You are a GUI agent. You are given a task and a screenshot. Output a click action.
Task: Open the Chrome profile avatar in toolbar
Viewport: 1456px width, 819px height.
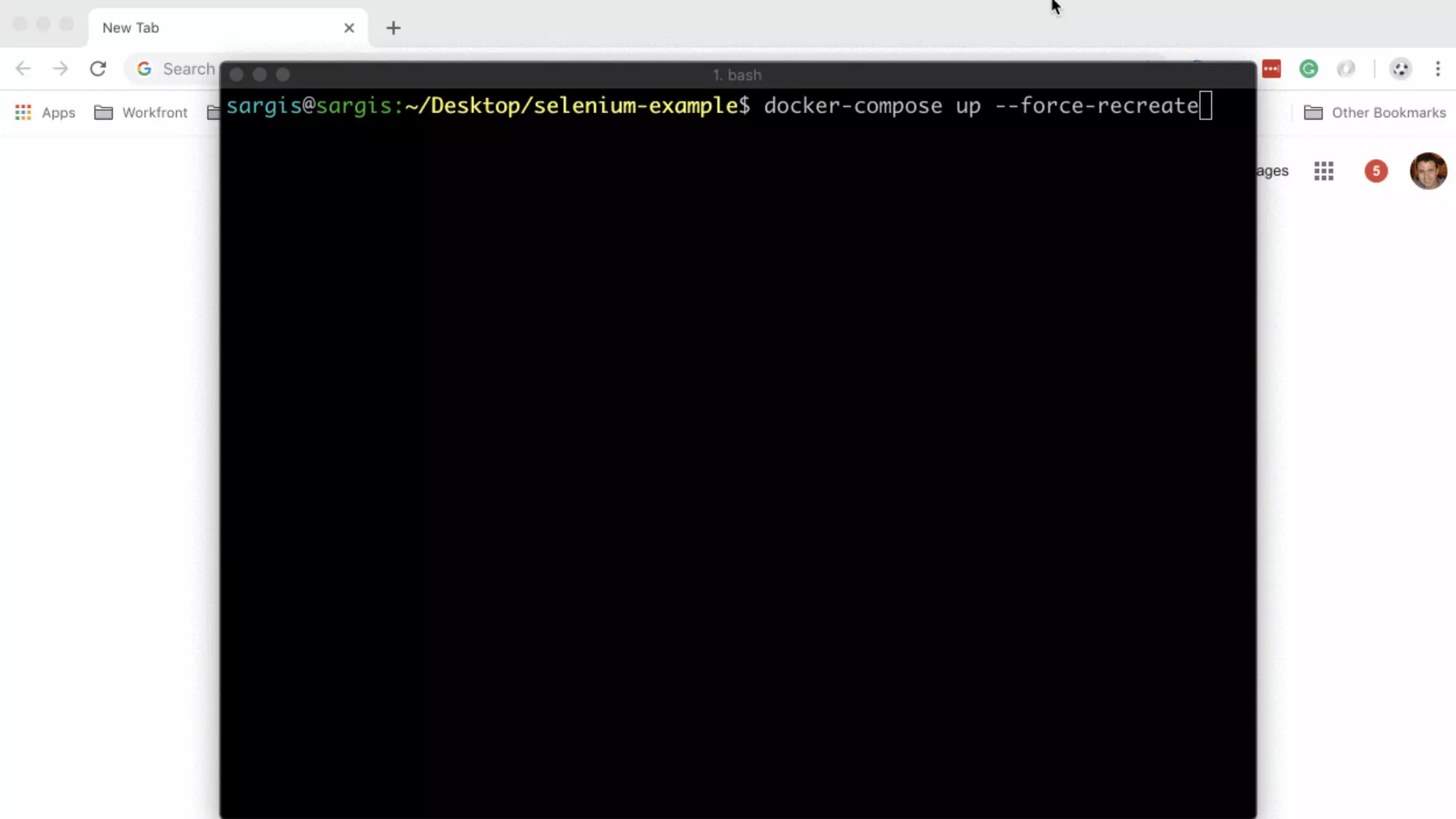pos(1400,69)
